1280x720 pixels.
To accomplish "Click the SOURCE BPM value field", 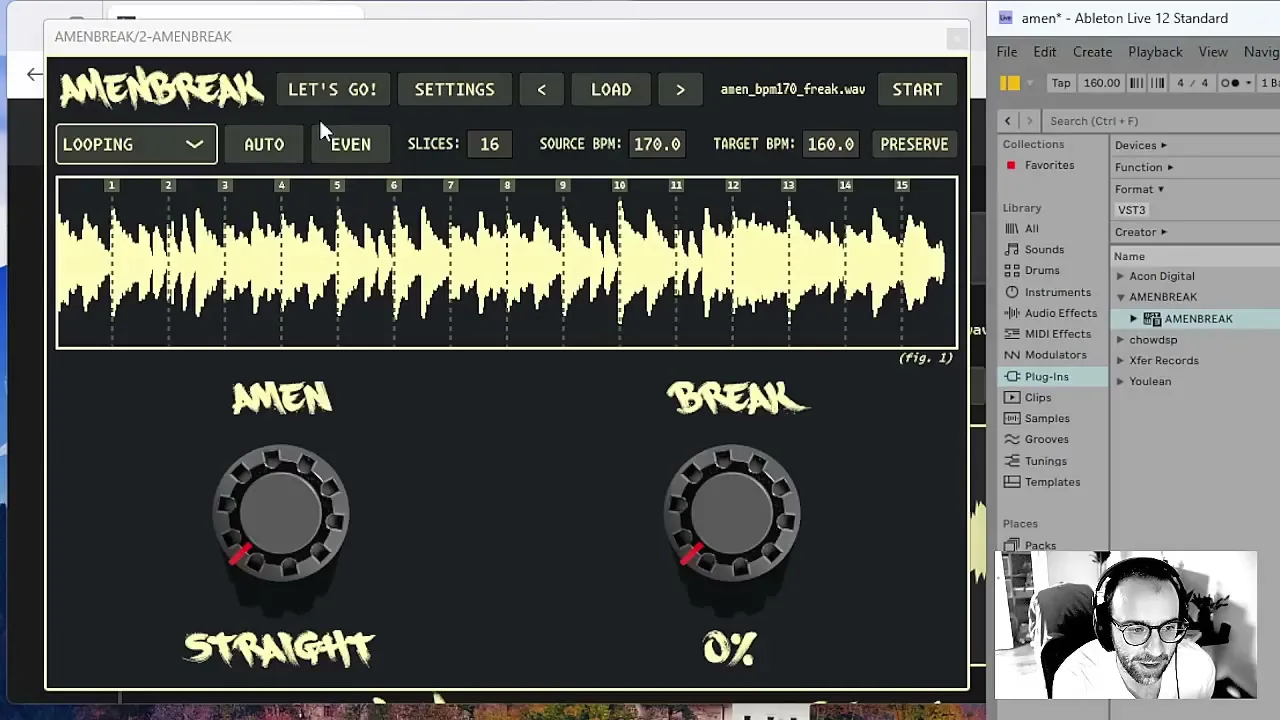I will click(657, 144).
